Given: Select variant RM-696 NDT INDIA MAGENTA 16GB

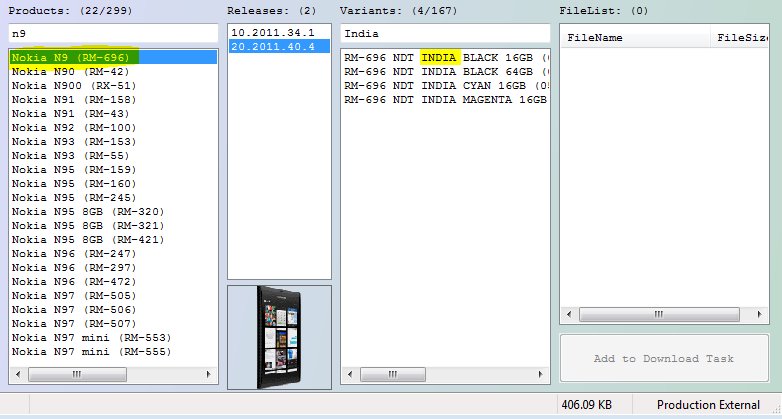Looking at the screenshot, I should (445, 99).
